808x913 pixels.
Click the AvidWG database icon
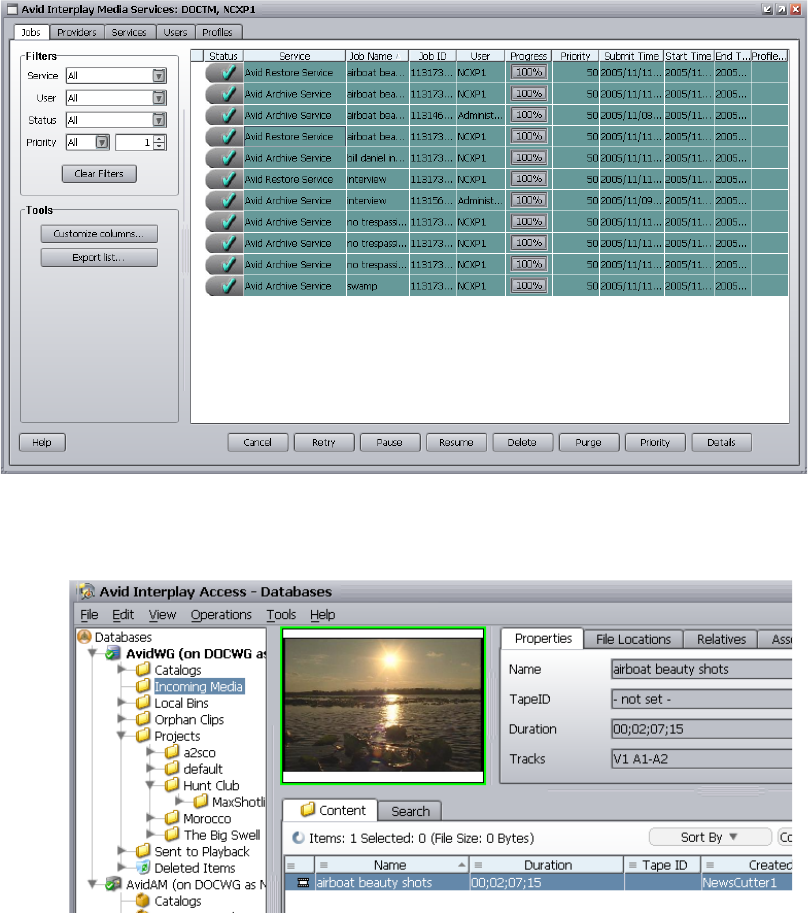(113, 653)
